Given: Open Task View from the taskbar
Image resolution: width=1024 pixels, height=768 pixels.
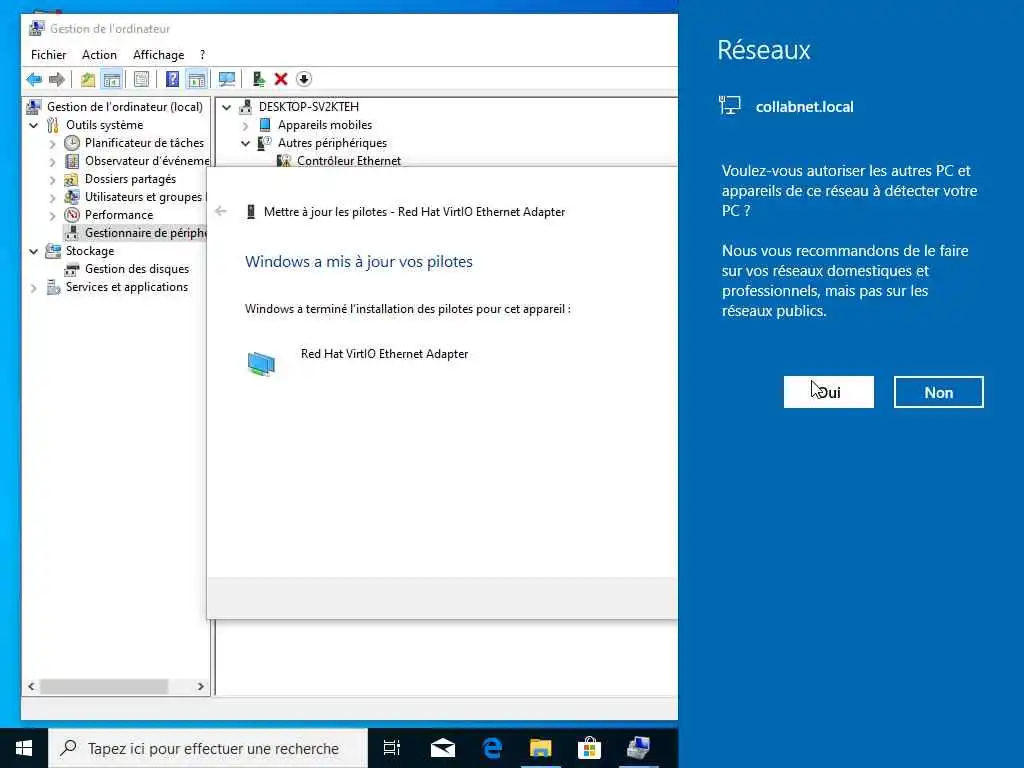Looking at the screenshot, I should coord(392,748).
